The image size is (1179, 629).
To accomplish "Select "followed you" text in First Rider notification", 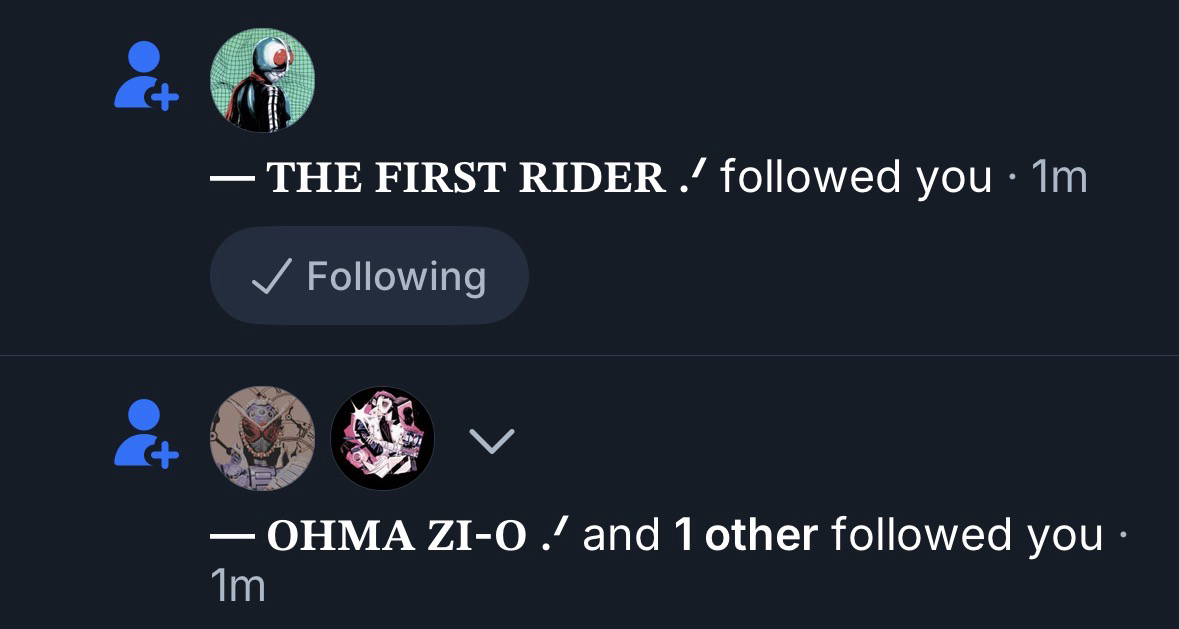I will tap(856, 178).
